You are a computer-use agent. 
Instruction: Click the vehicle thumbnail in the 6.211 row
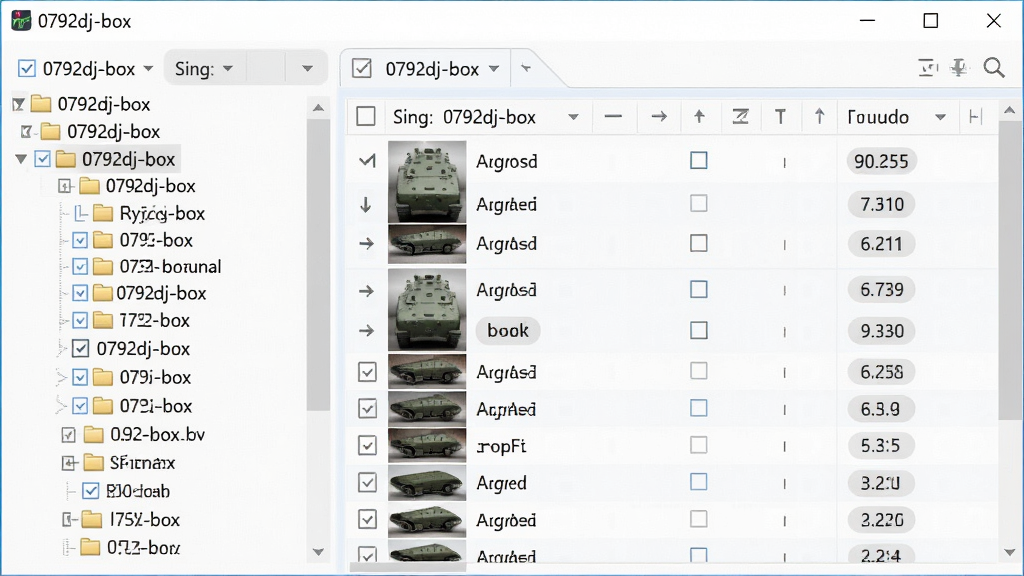click(427, 244)
